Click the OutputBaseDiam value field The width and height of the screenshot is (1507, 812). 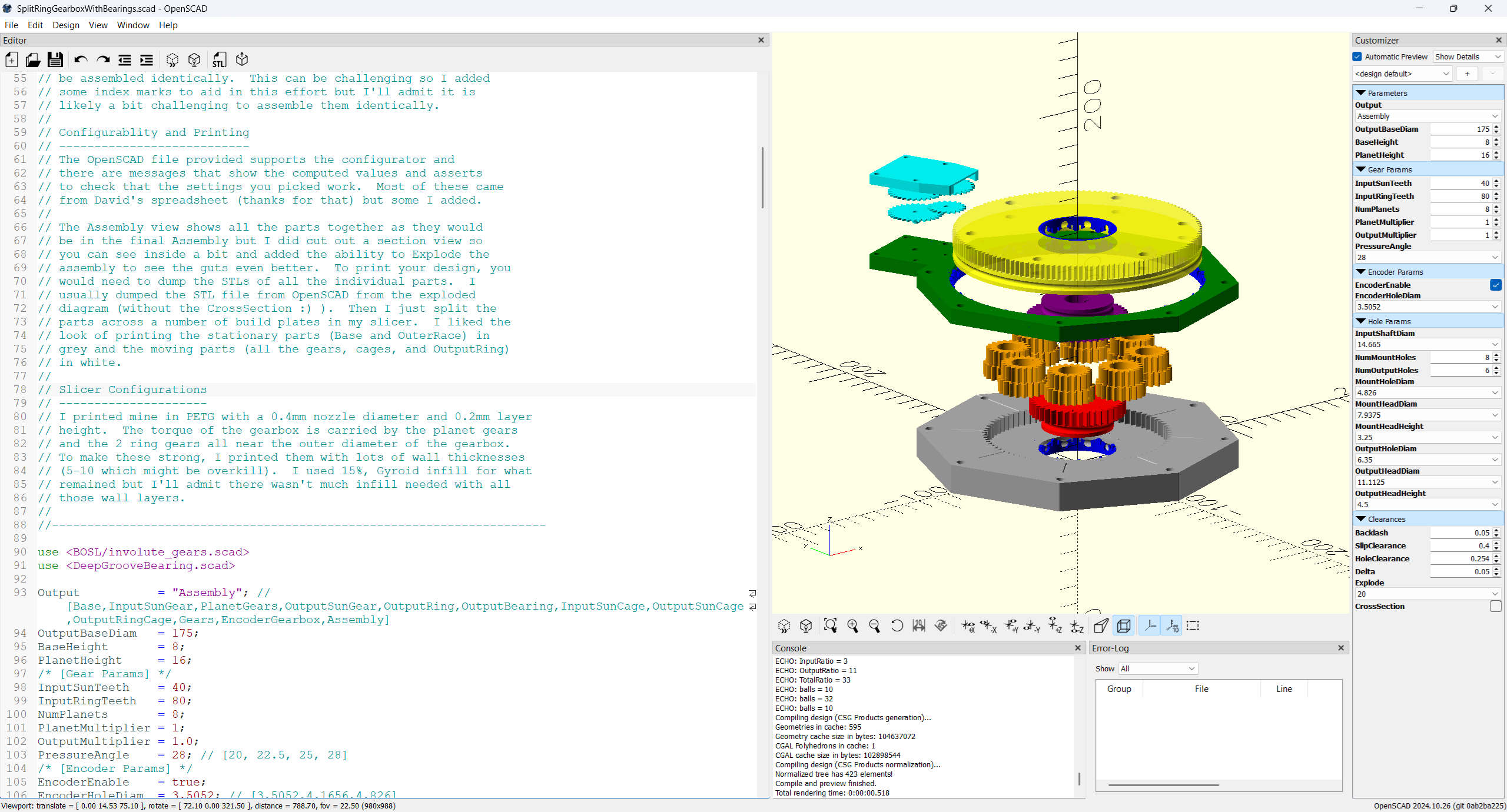click(1460, 129)
